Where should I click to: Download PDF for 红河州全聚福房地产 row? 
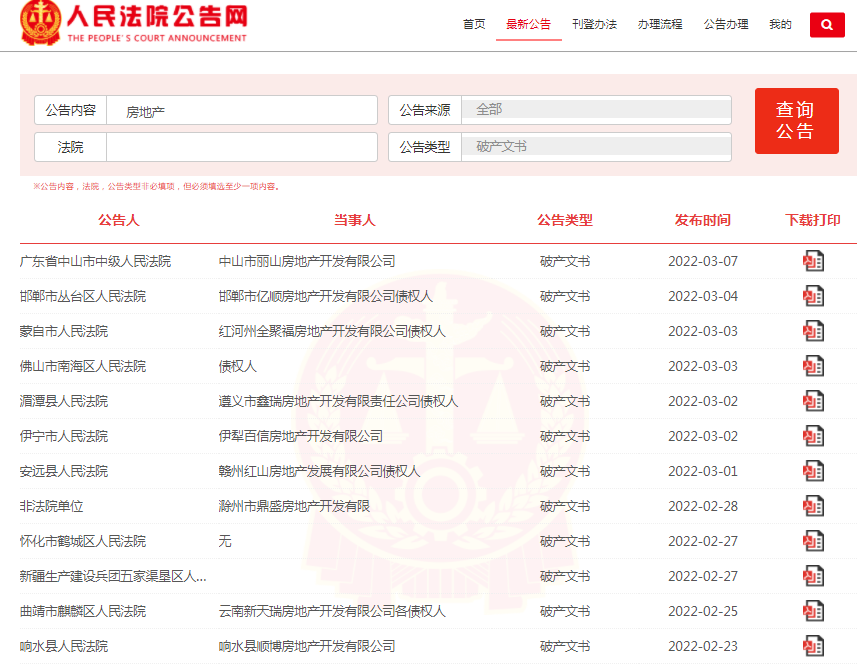[x=813, y=331]
